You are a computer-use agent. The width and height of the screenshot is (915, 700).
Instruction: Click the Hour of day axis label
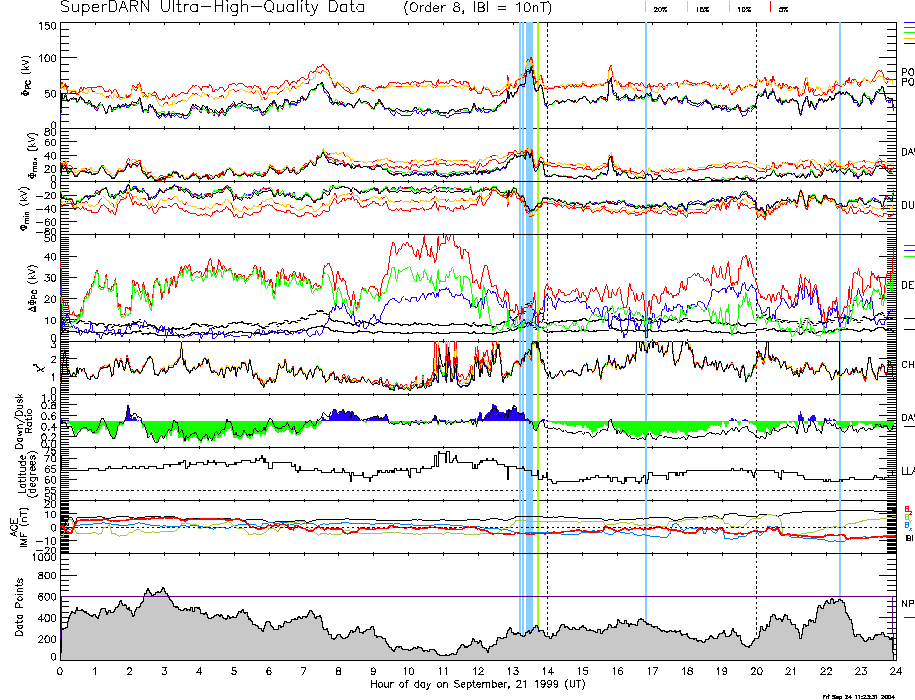[476, 684]
